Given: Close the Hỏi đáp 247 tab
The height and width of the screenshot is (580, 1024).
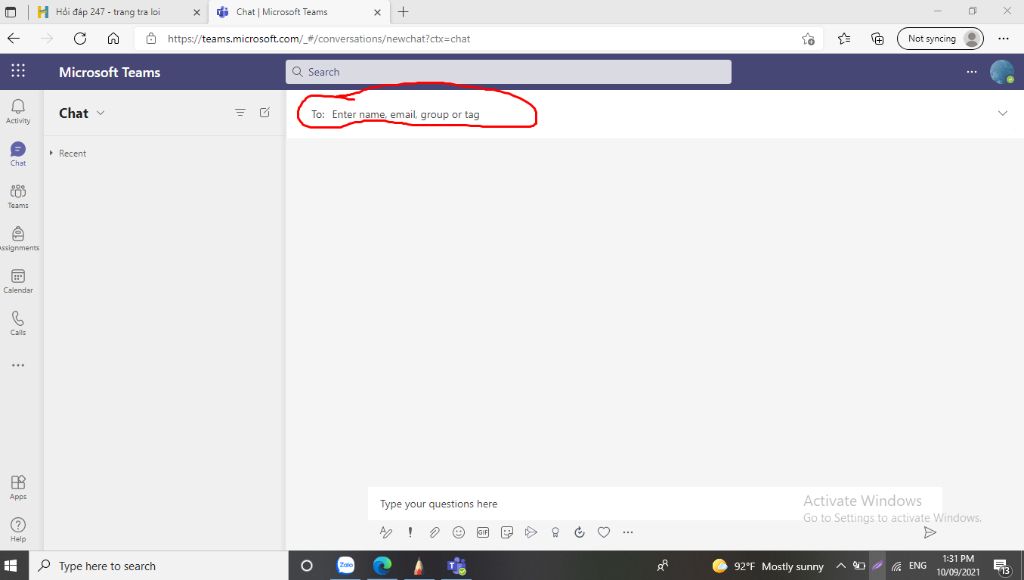Looking at the screenshot, I should point(197,12).
